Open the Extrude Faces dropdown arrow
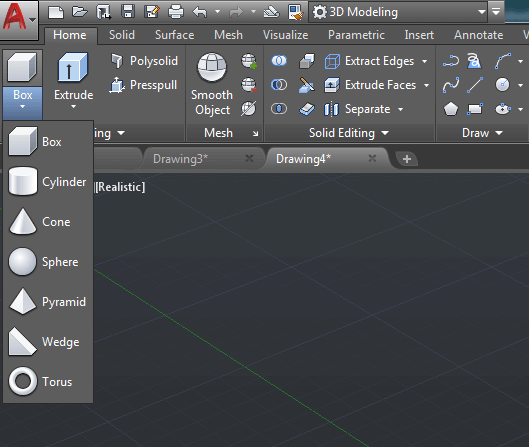 (426, 85)
